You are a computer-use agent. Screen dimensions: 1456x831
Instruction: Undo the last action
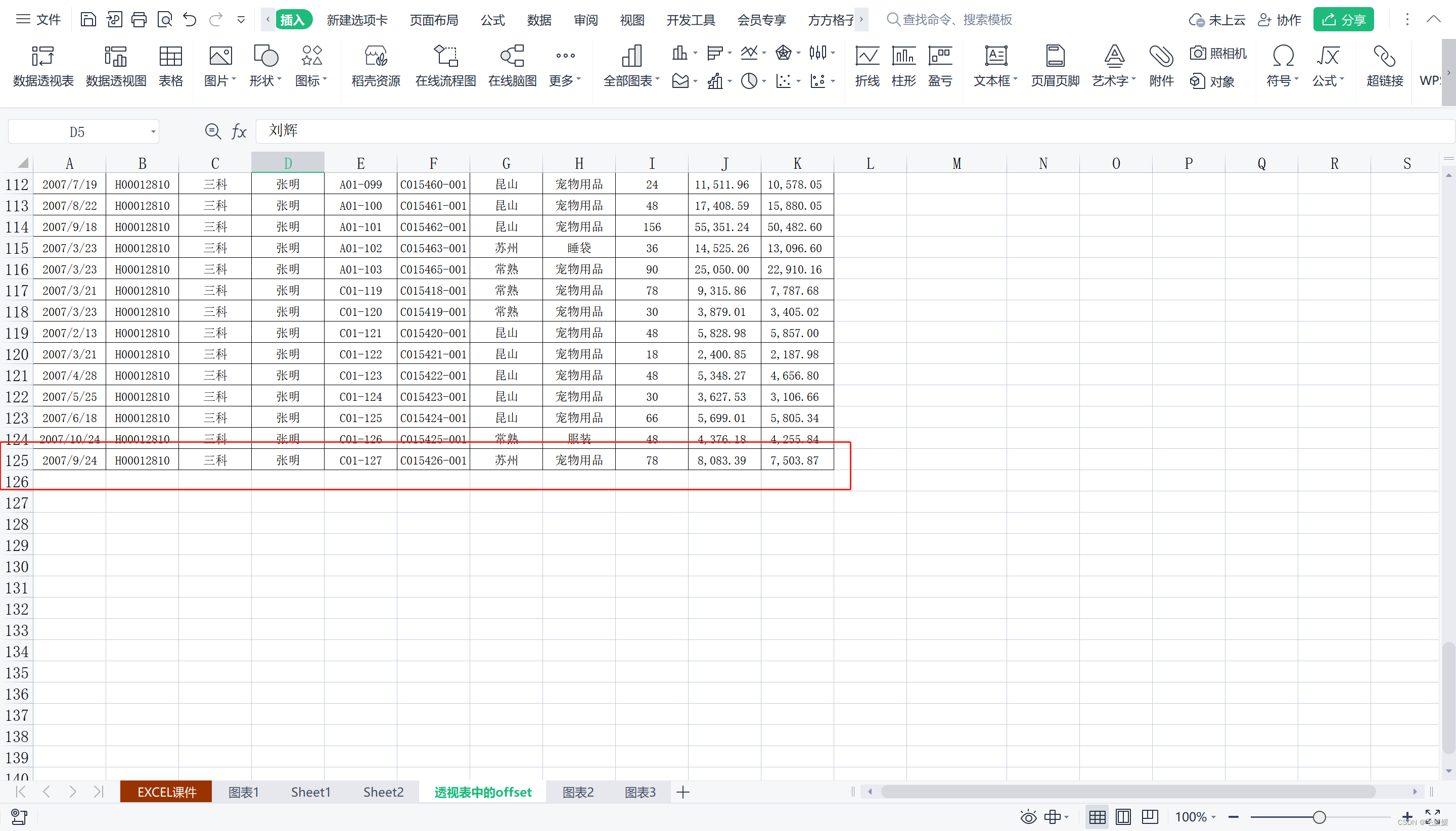coord(190,20)
